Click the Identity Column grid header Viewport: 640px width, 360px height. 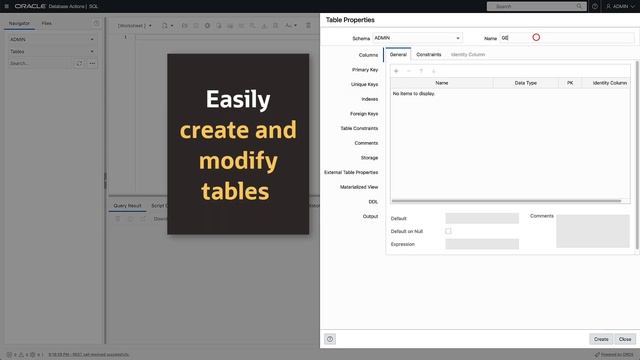(x=606, y=83)
